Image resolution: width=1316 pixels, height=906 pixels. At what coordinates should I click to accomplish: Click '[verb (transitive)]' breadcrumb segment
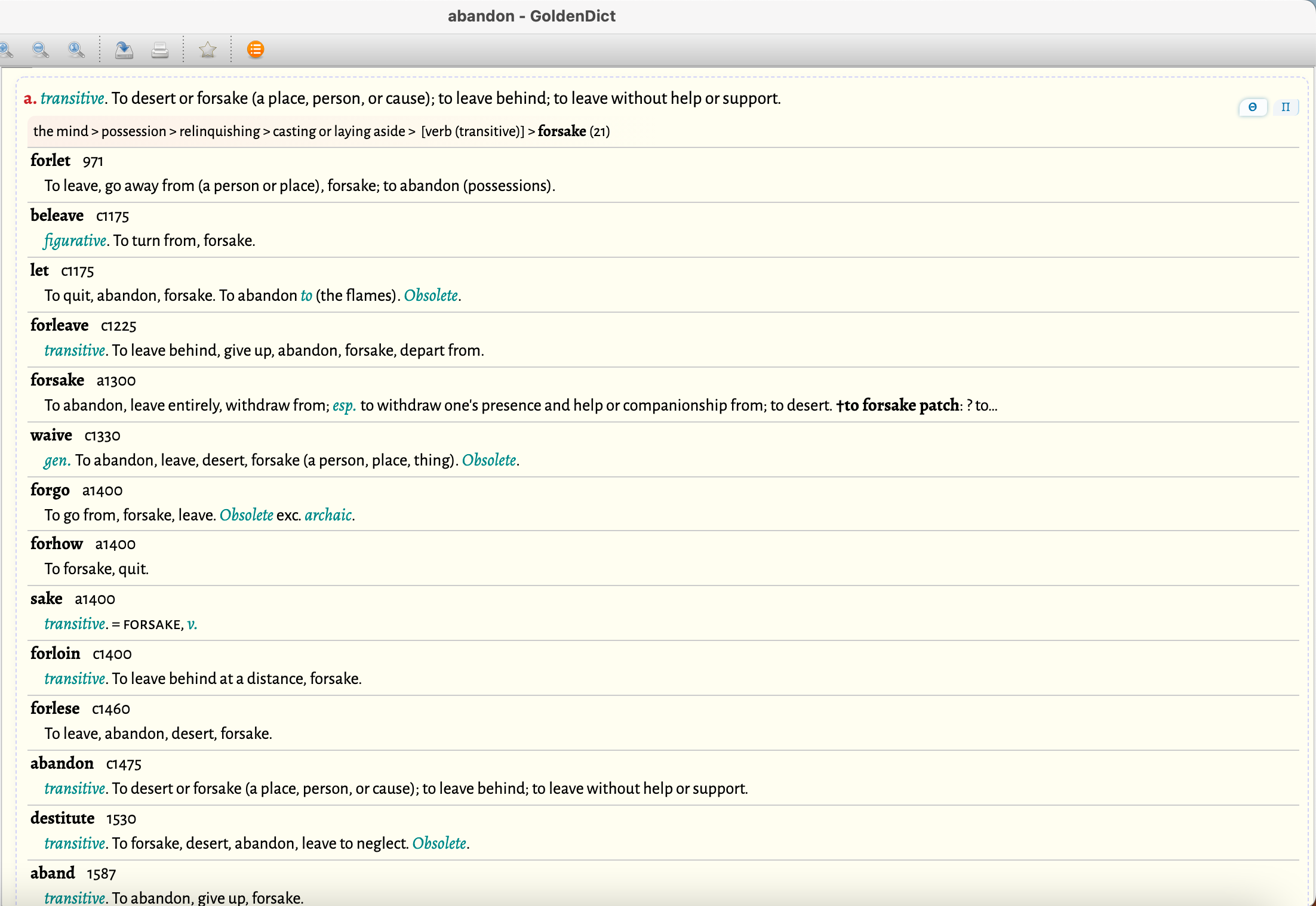(x=473, y=131)
